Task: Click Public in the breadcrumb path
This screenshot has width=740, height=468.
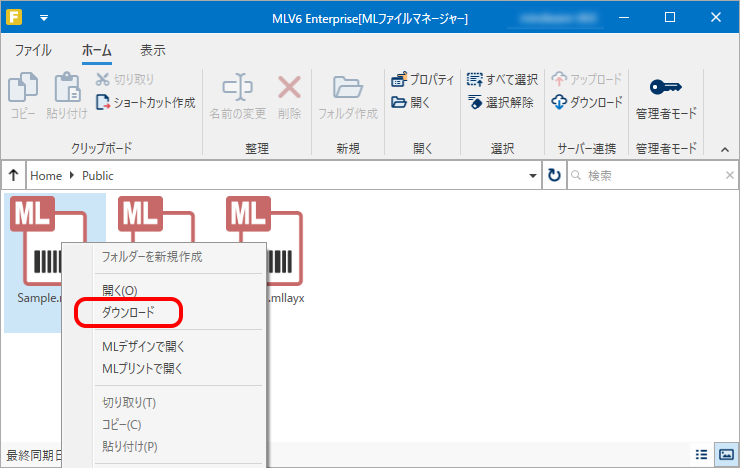Action: tap(98, 176)
